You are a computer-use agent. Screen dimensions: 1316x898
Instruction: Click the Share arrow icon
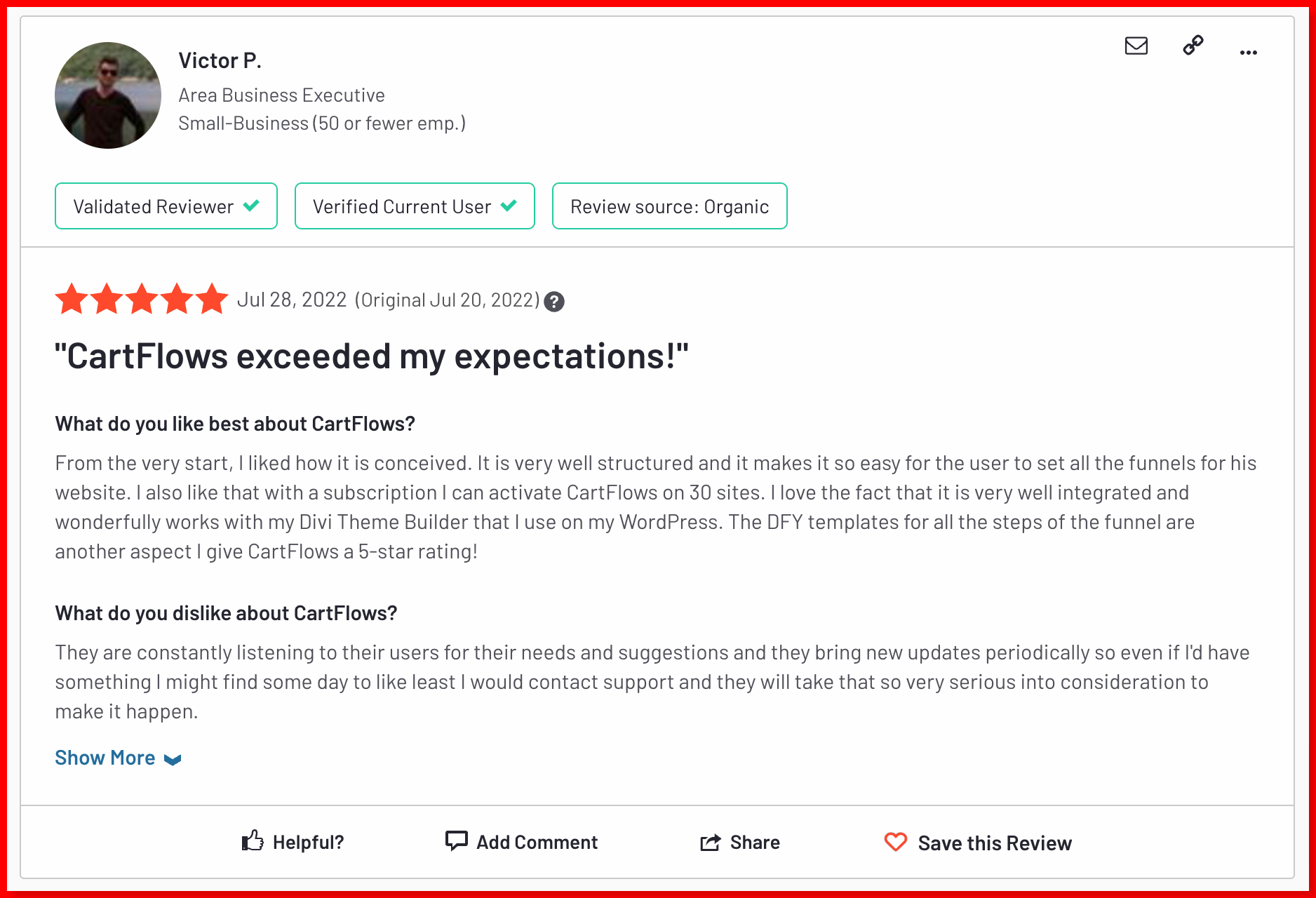(710, 842)
